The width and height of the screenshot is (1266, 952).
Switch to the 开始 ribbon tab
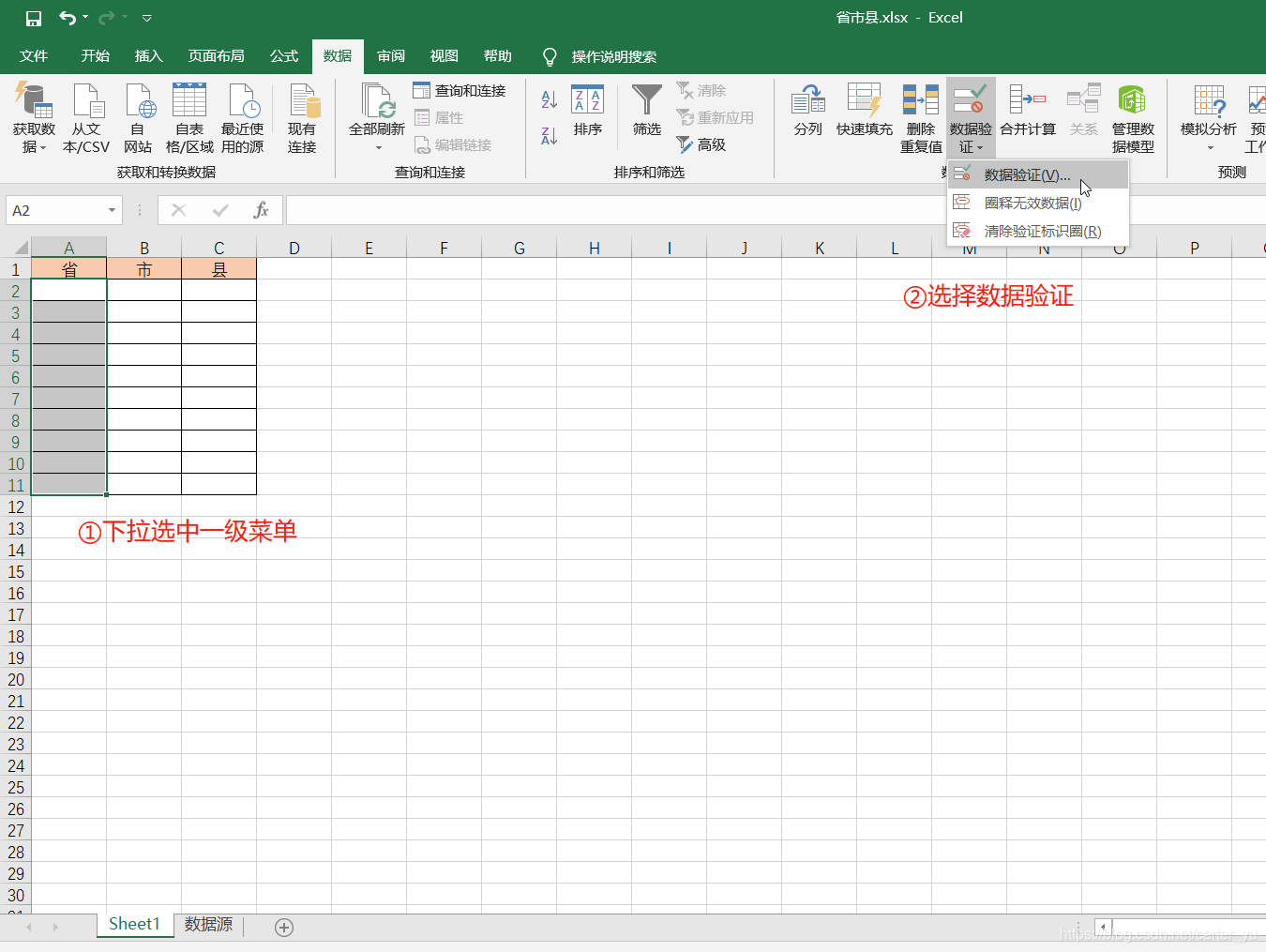[96, 56]
